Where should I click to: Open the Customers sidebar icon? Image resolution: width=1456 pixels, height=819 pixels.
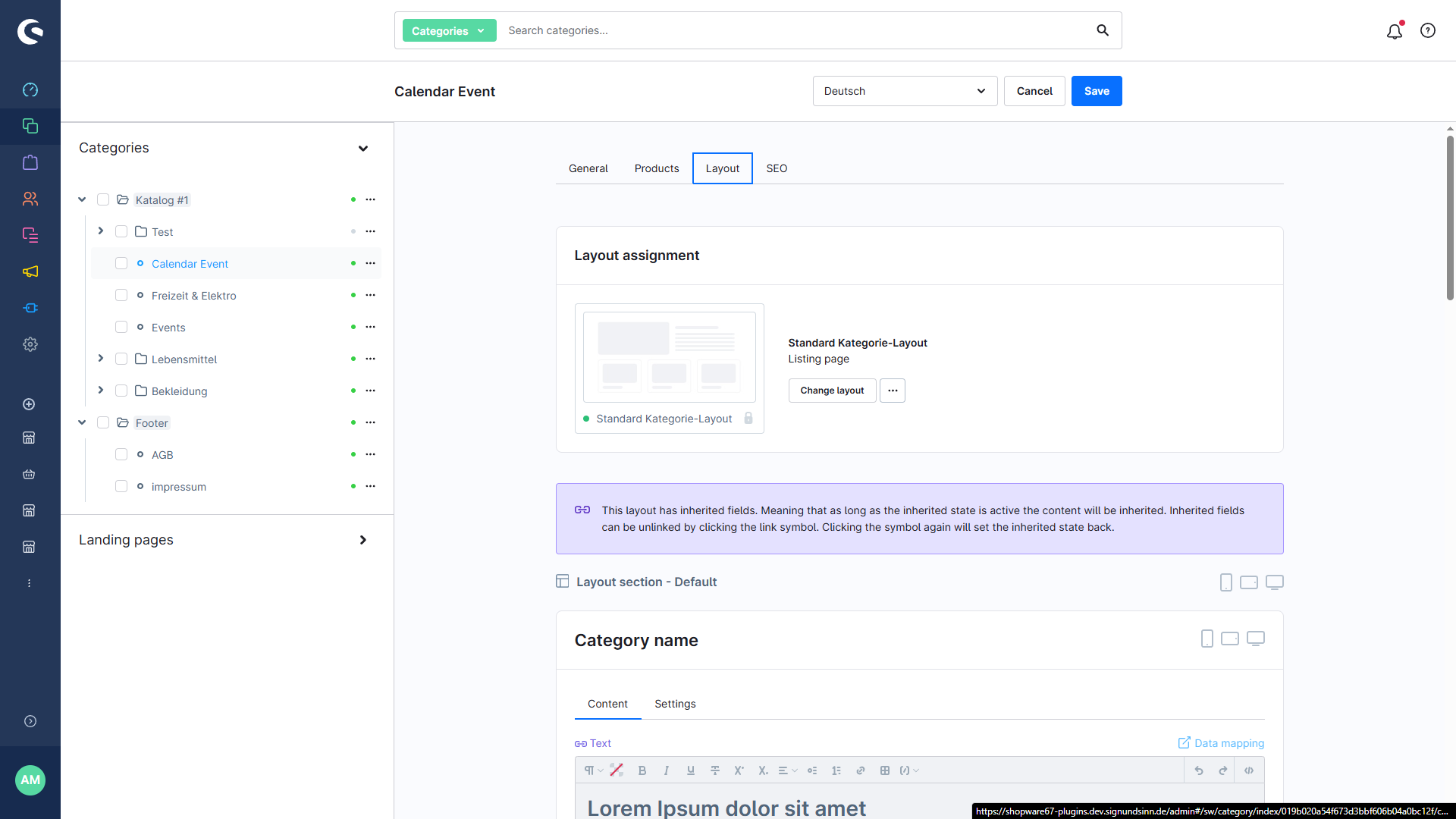click(x=30, y=199)
